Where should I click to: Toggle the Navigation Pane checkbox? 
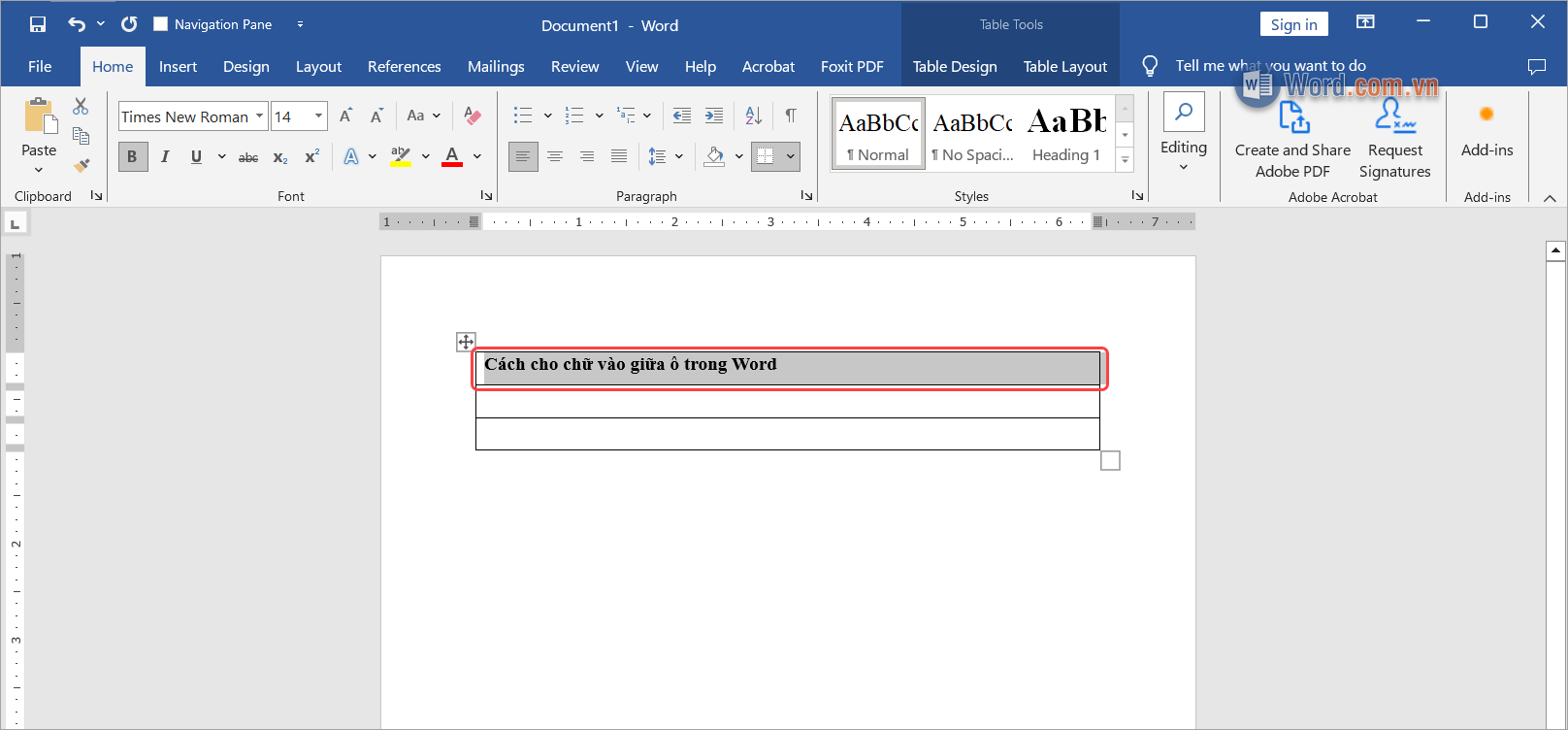[x=161, y=24]
